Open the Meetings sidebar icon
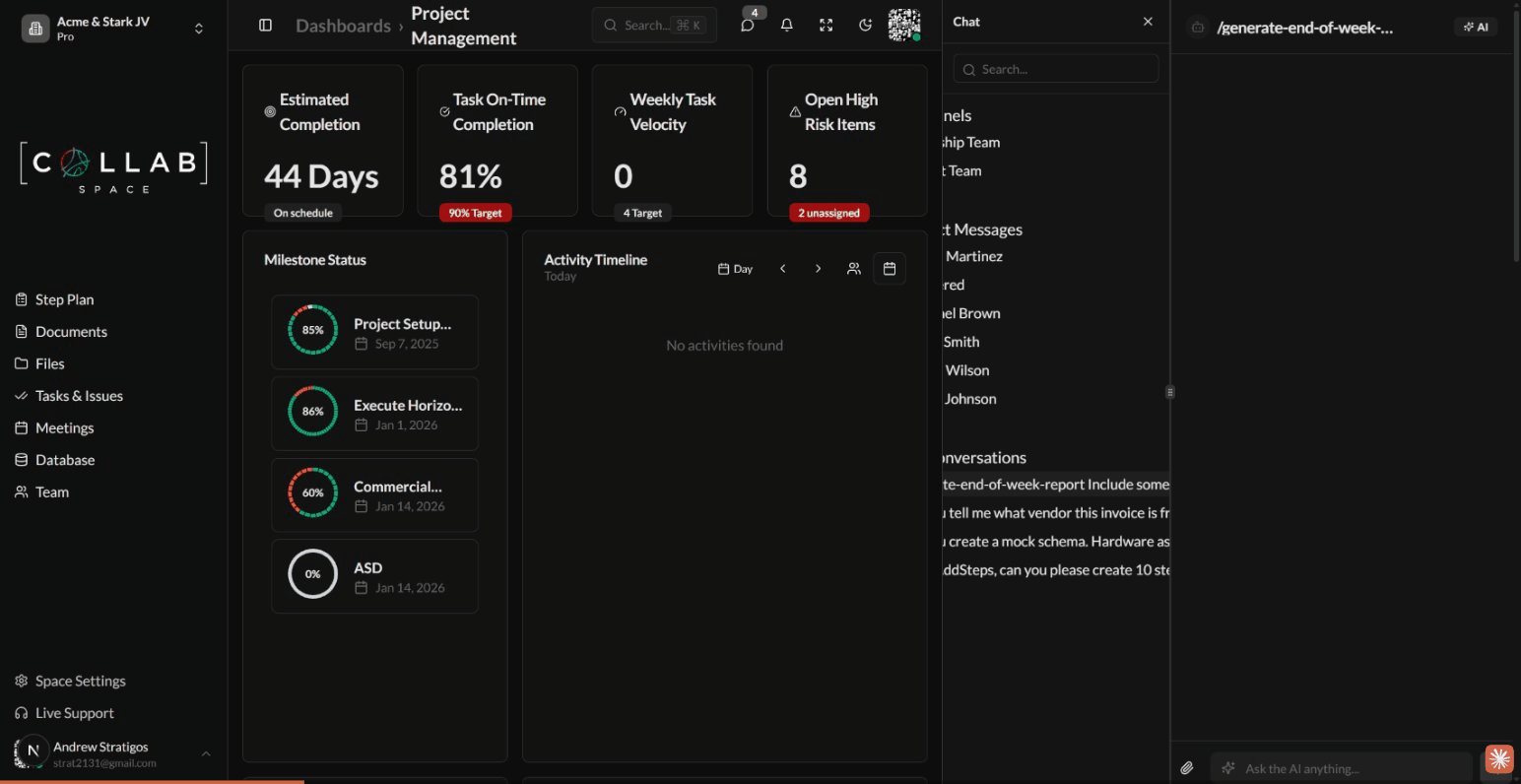 [x=65, y=427]
